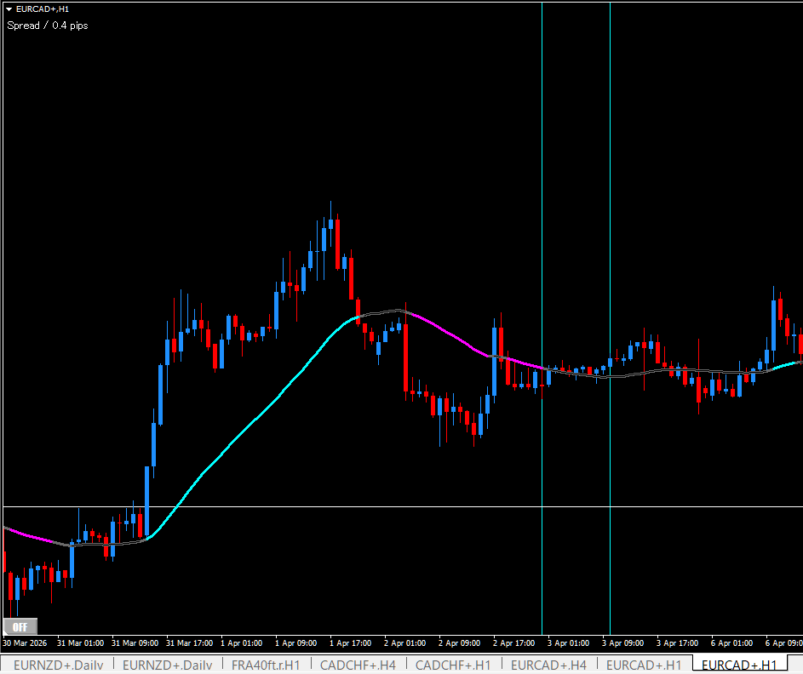Click the 30 Mar 2026 date label

coord(26,642)
